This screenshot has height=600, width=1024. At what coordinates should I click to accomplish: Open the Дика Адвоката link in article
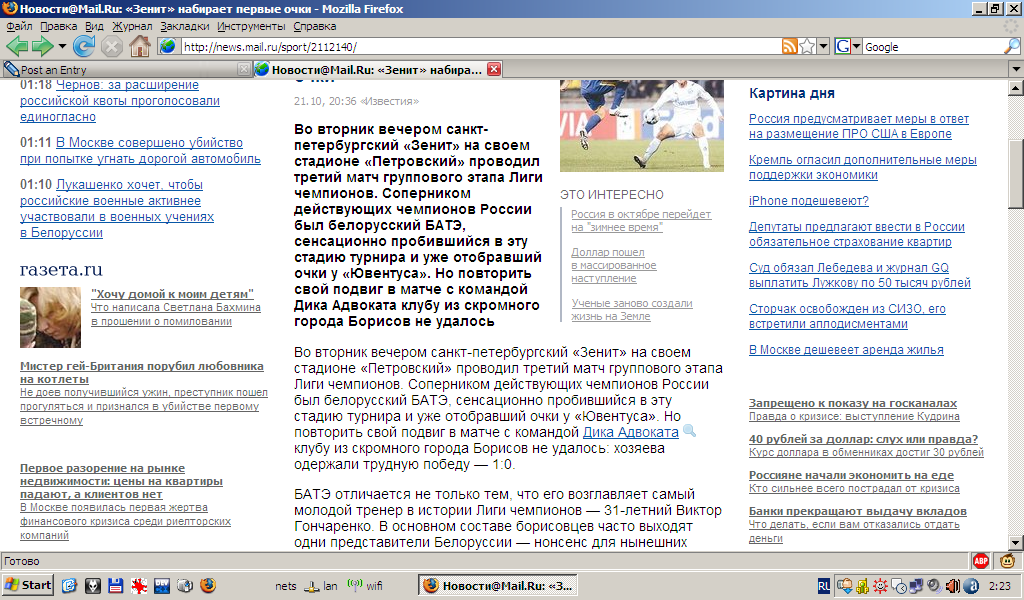(x=630, y=432)
